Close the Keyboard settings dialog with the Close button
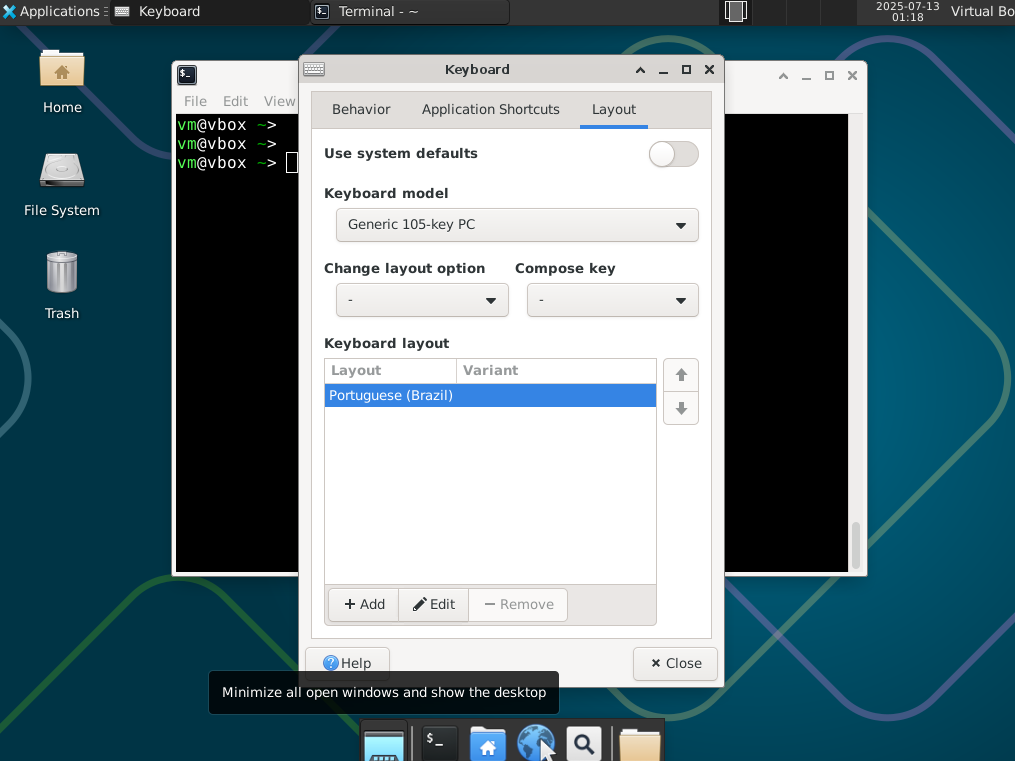The height and width of the screenshot is (761, 1015). pyautogui.click(x=675, y=663)
